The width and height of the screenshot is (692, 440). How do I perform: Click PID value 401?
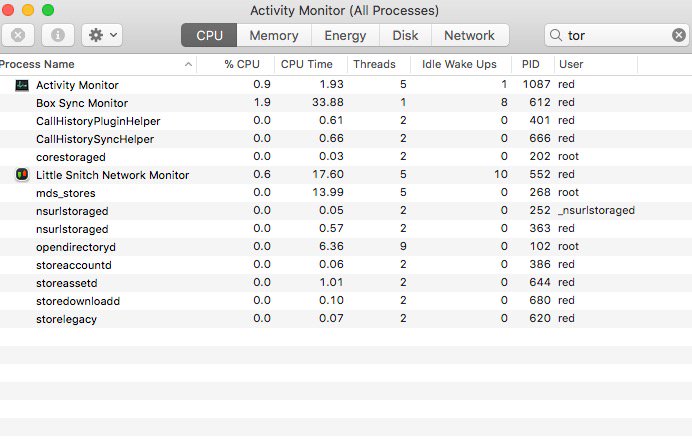tap(540, 120)
